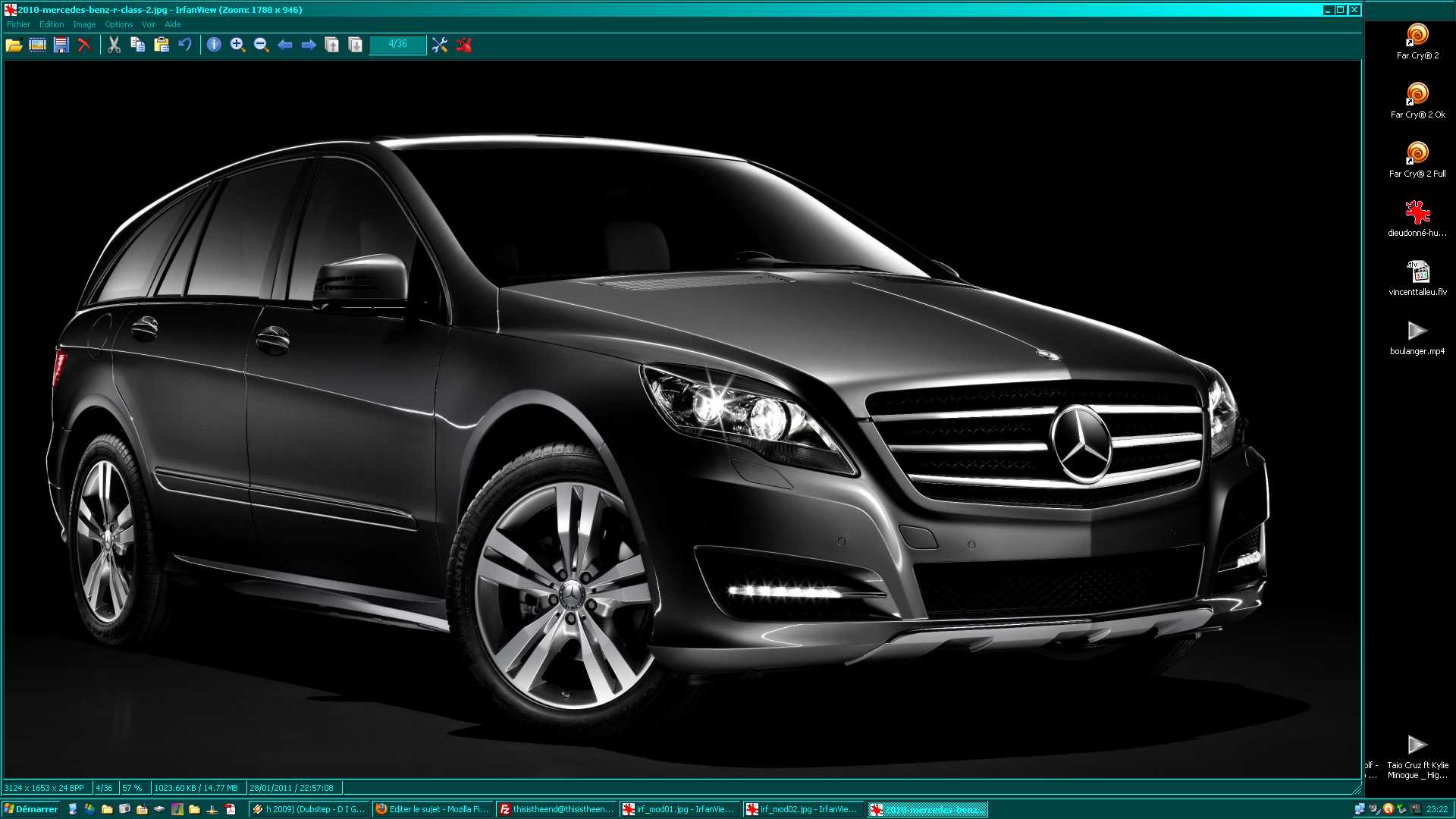
Task: Click the Démarrer start button
Action: (x=31, y=809)
